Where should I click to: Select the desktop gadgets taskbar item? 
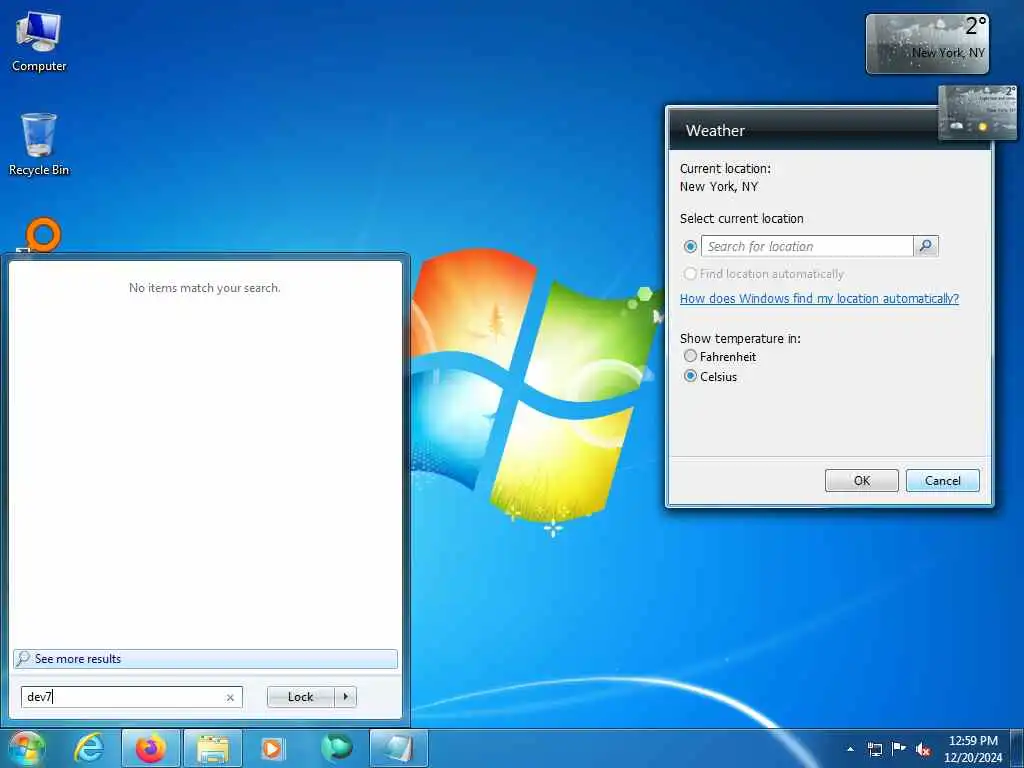[x=399, y=748]
